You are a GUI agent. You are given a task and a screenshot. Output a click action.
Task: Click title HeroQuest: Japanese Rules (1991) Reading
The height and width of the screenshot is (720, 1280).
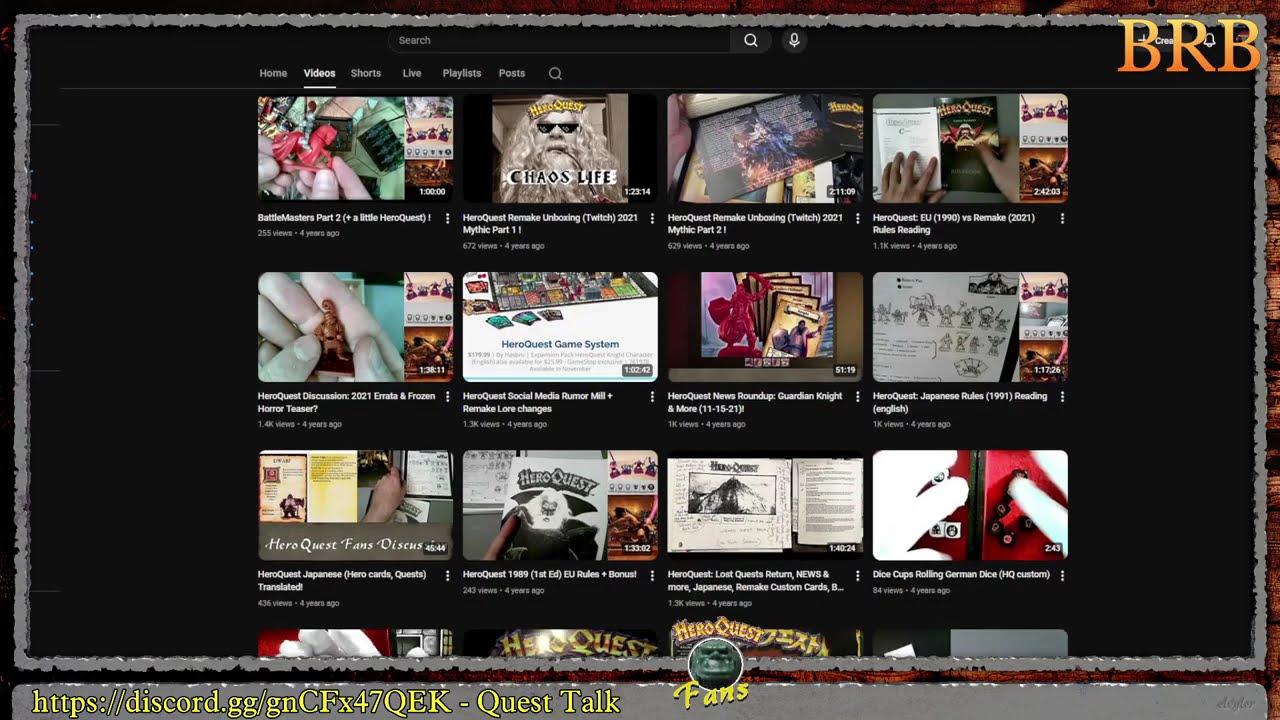coord(960,402)
